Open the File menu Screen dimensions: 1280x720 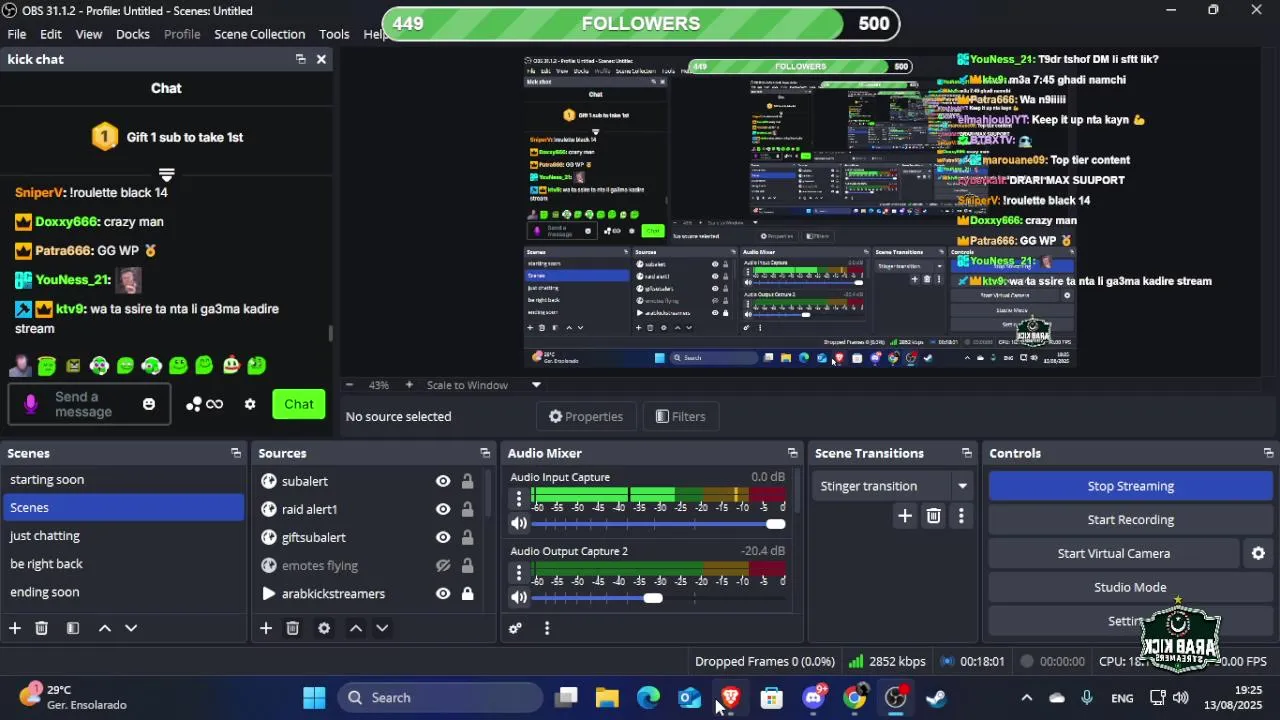[17, 34]
